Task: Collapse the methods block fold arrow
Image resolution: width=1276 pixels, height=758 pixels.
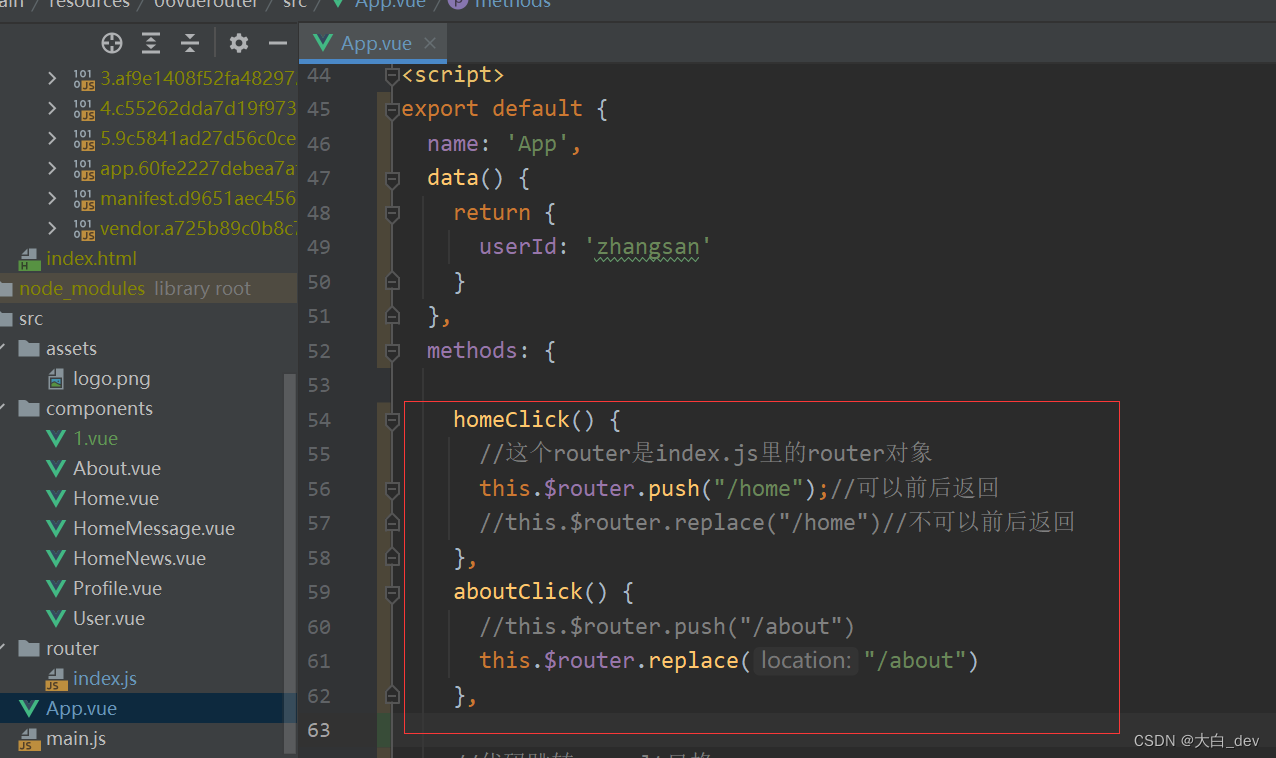Action: click(x=392, y=351)
